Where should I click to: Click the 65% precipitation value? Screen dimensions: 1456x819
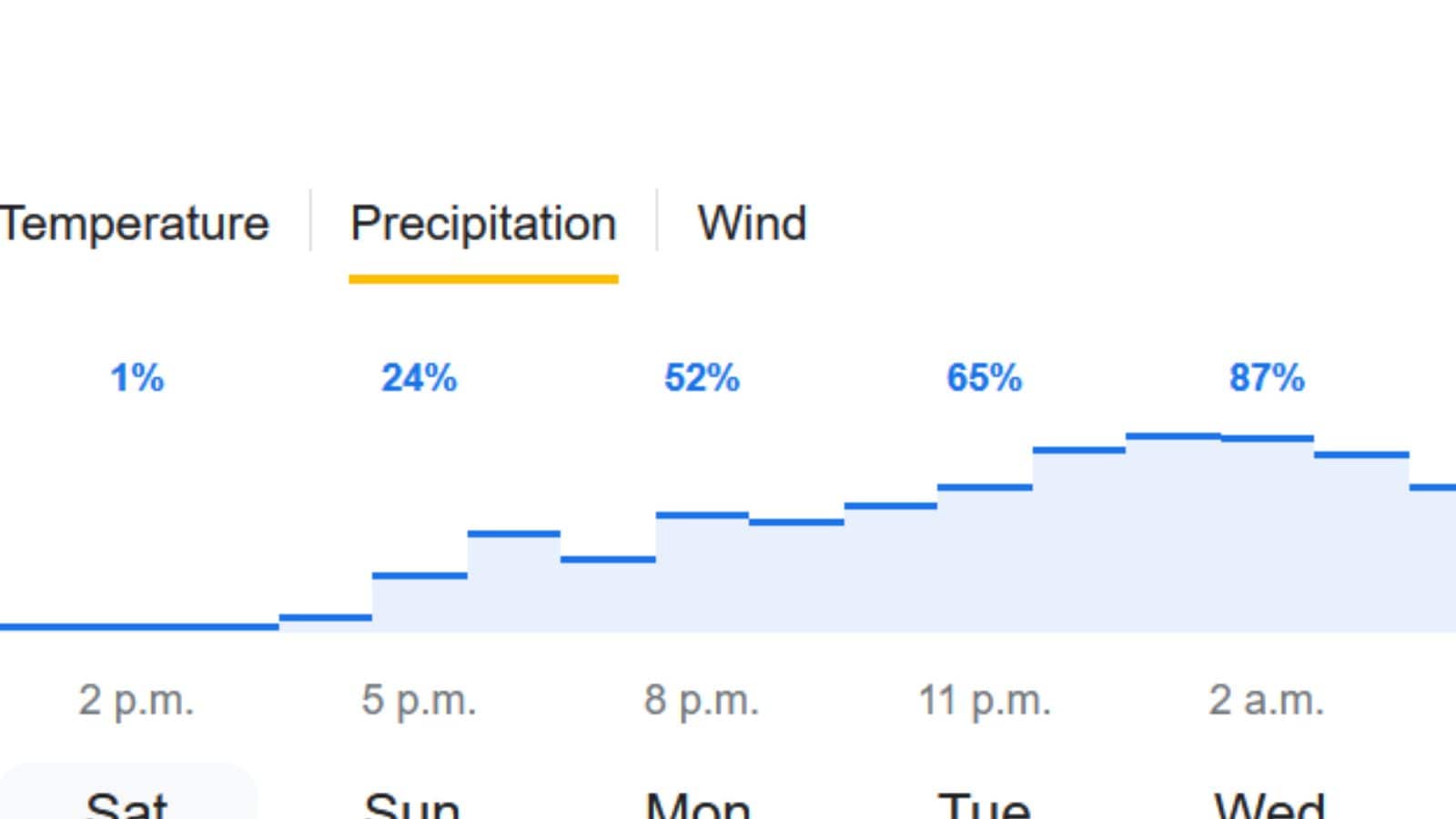point(985,378)
